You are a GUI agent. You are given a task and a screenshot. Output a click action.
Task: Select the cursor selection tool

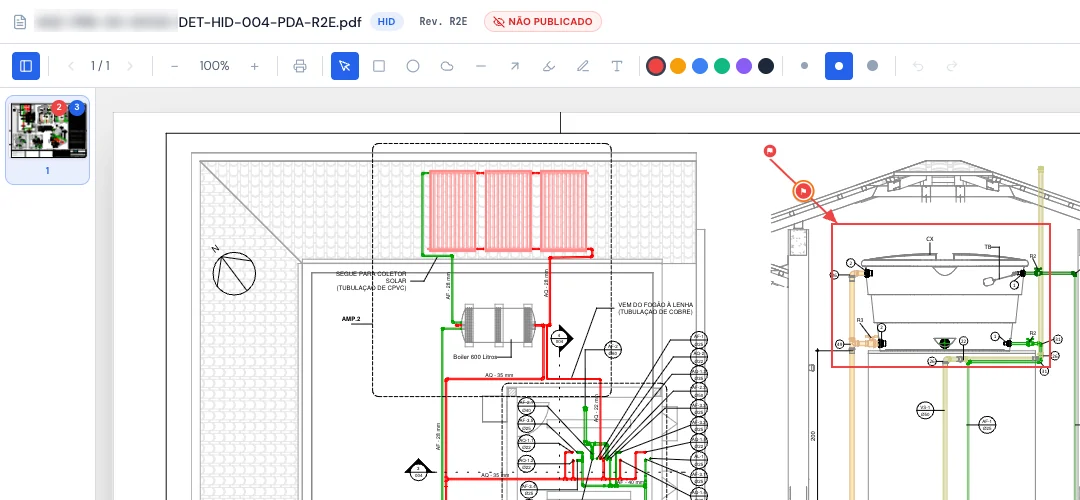pyautogui.click(x=345, y=66)
